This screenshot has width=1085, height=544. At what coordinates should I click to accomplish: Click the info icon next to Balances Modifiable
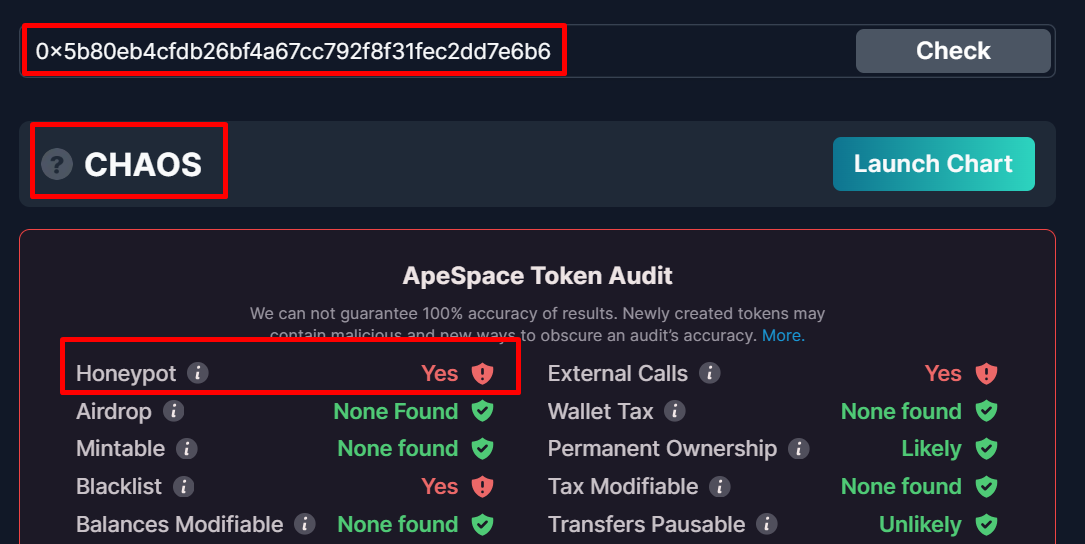click(305, 524)
